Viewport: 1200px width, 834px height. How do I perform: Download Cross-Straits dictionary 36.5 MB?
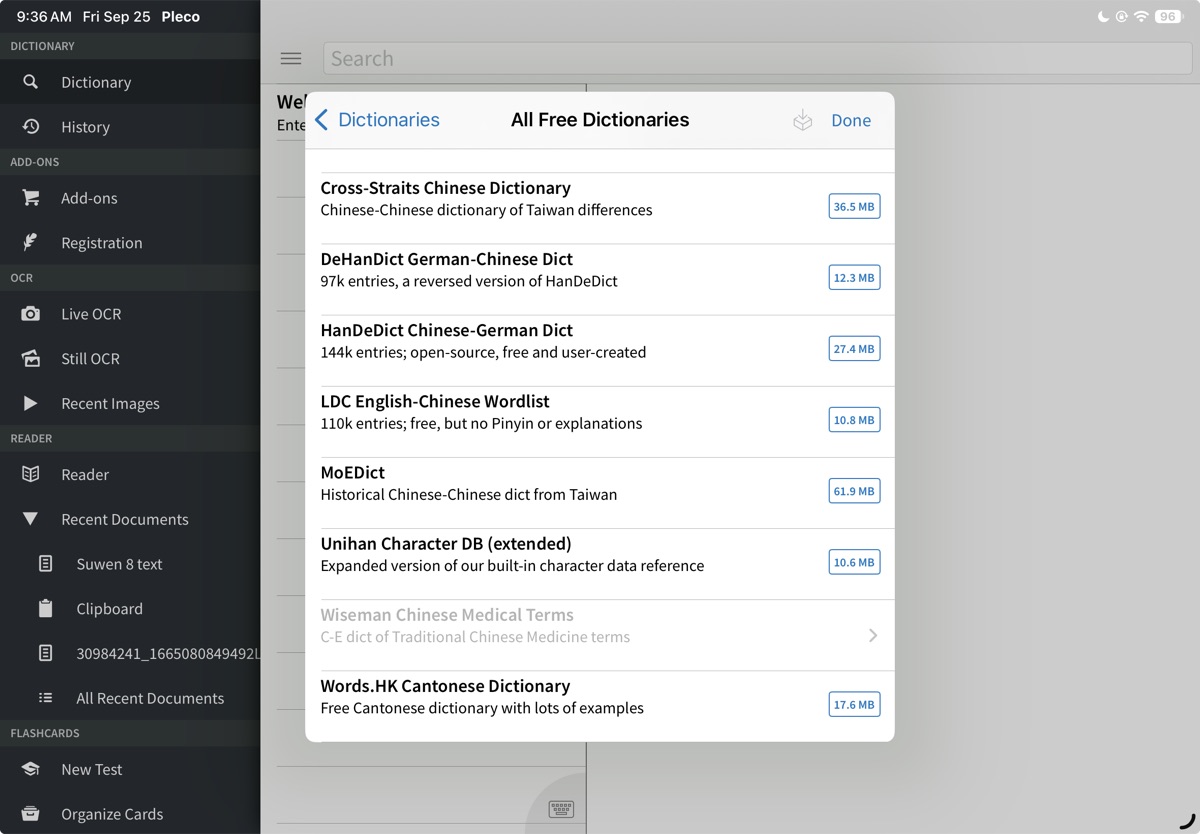tap(855, 207)
